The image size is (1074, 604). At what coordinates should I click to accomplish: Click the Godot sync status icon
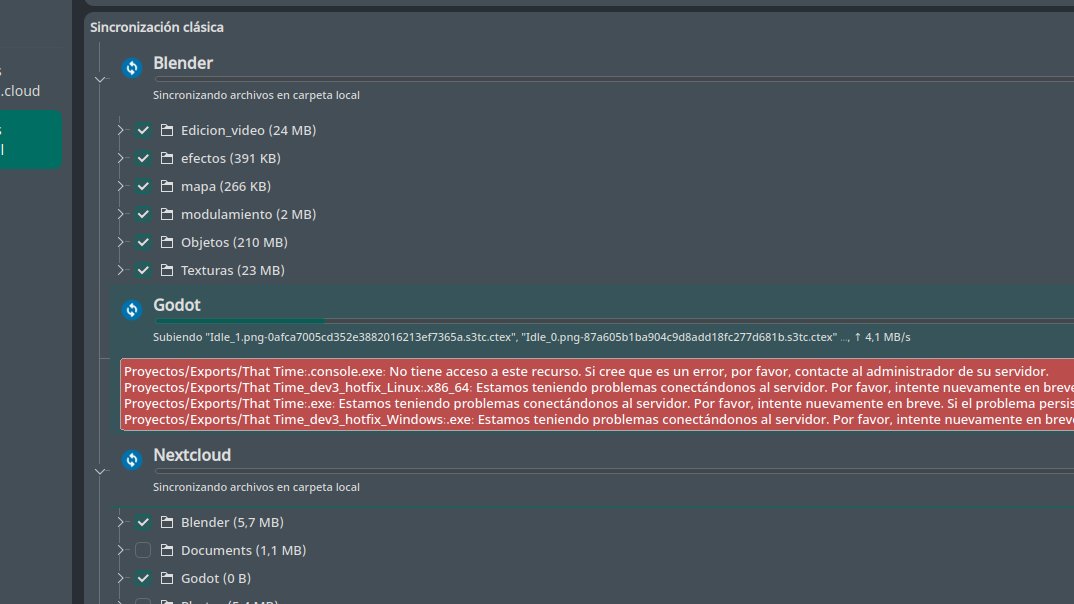point(132,310)
